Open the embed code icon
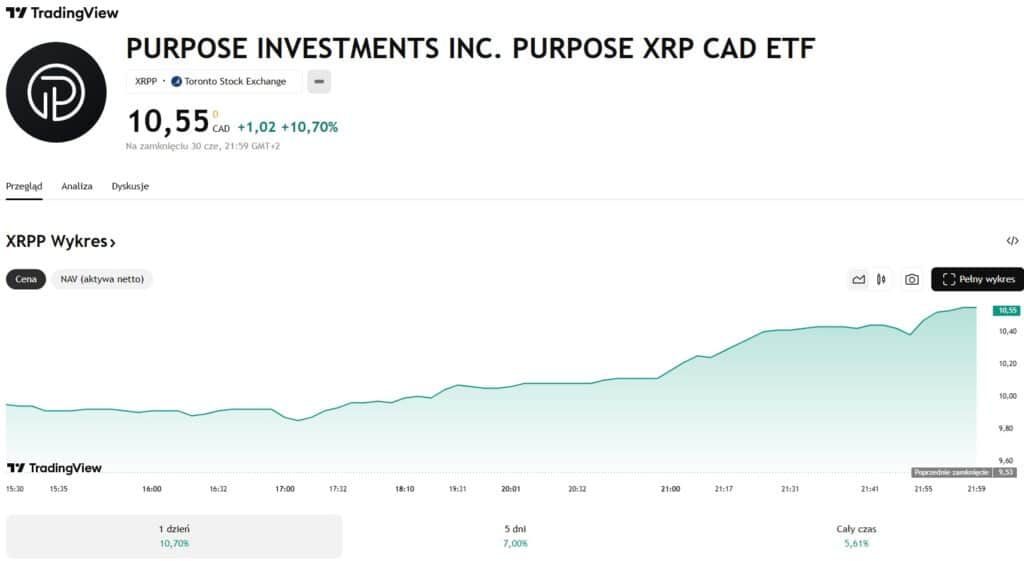The image size is (1024, 561). (1012, 241)
